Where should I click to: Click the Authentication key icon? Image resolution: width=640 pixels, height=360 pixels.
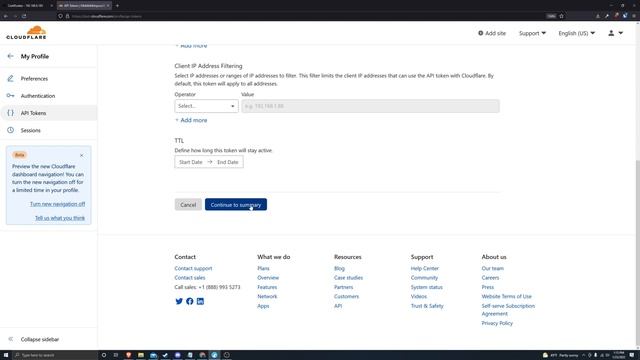(x=11, y=96)
